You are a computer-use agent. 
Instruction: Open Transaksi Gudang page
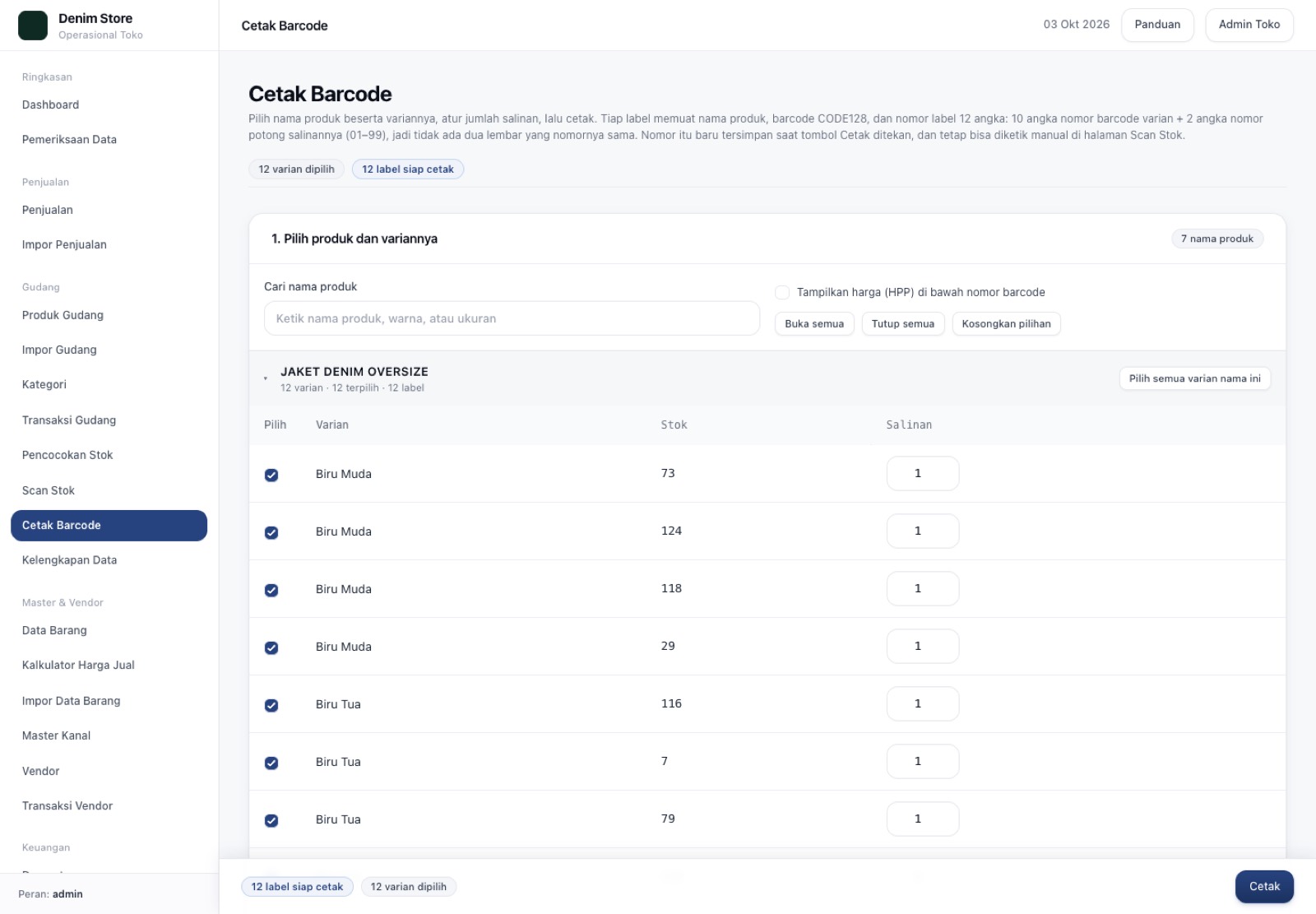109,420
